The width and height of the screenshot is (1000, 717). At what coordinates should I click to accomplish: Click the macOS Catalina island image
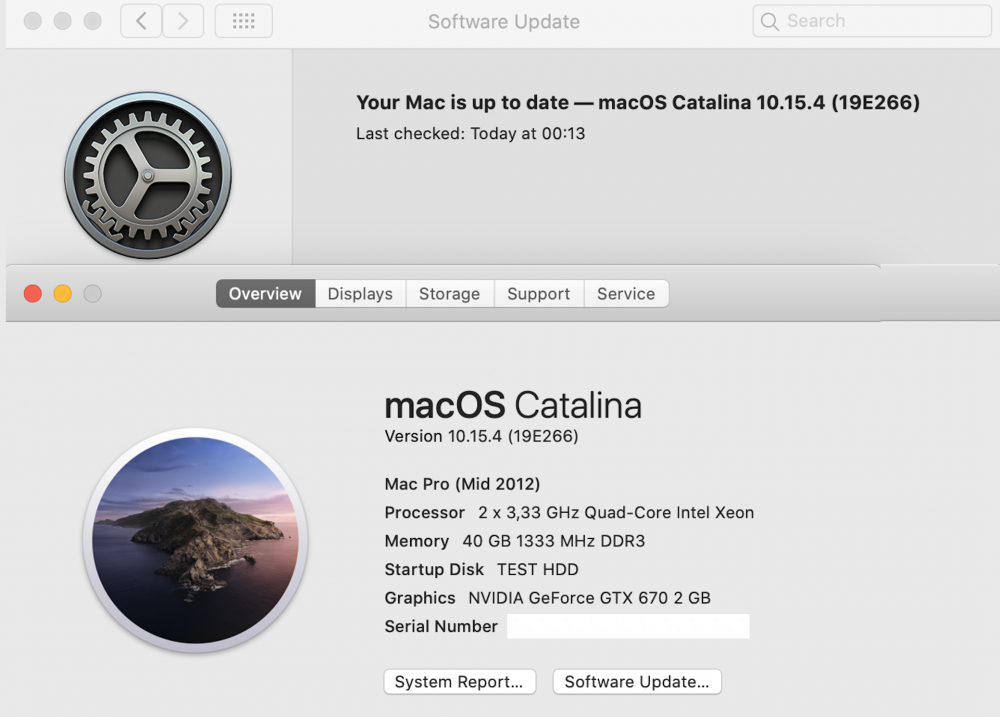(x=195, y=540)
